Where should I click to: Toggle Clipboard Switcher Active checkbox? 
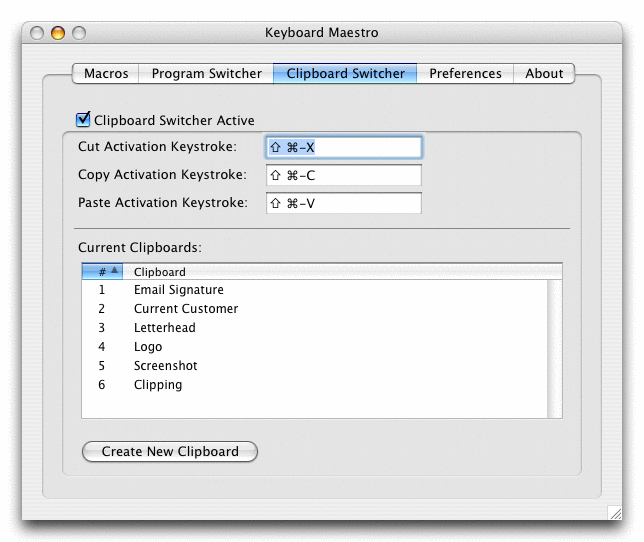pos(83,119)
